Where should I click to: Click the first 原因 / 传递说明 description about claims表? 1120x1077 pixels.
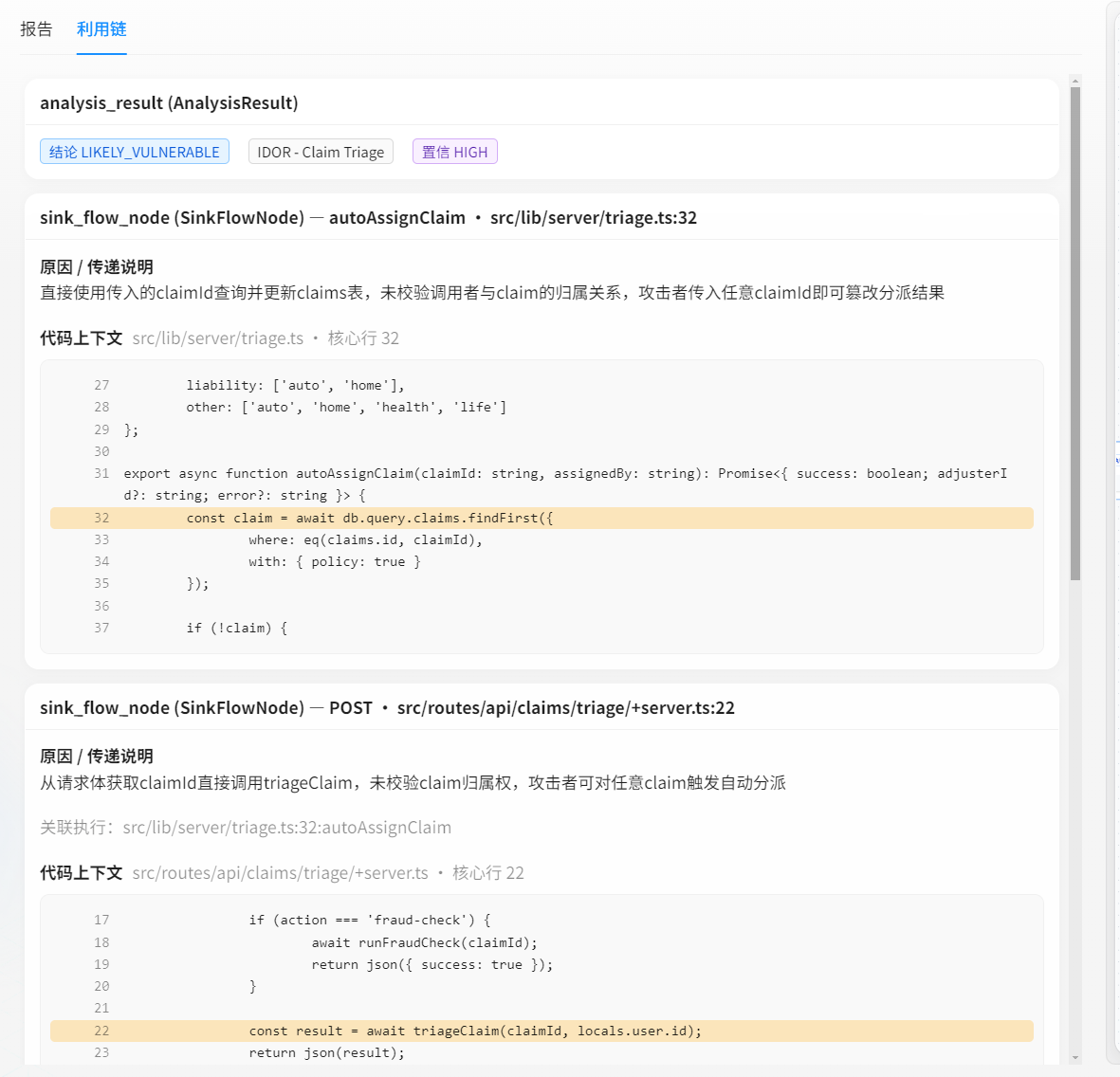click(x=492, y=292)
